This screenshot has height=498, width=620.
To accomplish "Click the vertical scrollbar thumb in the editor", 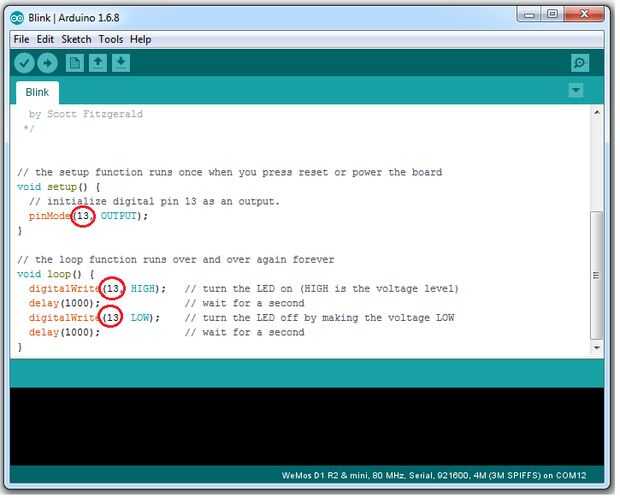I will [x=597, y=276].
